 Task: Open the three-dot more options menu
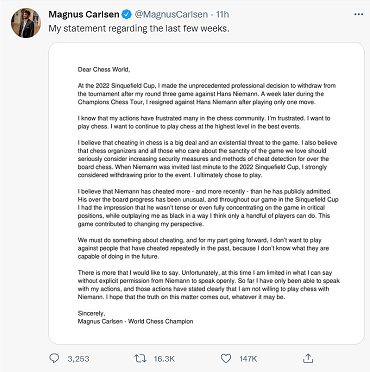(359, 15)
